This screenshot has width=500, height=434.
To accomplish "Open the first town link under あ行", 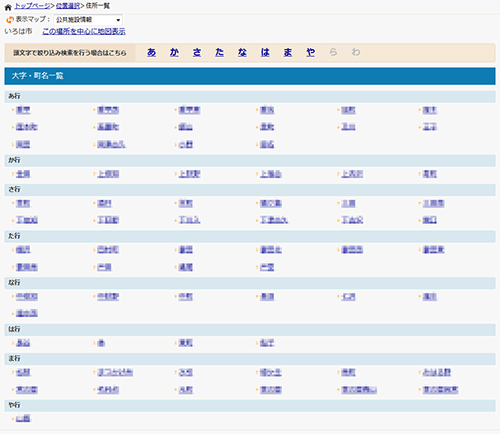I will pyautogui.click(x=23, y=110).
